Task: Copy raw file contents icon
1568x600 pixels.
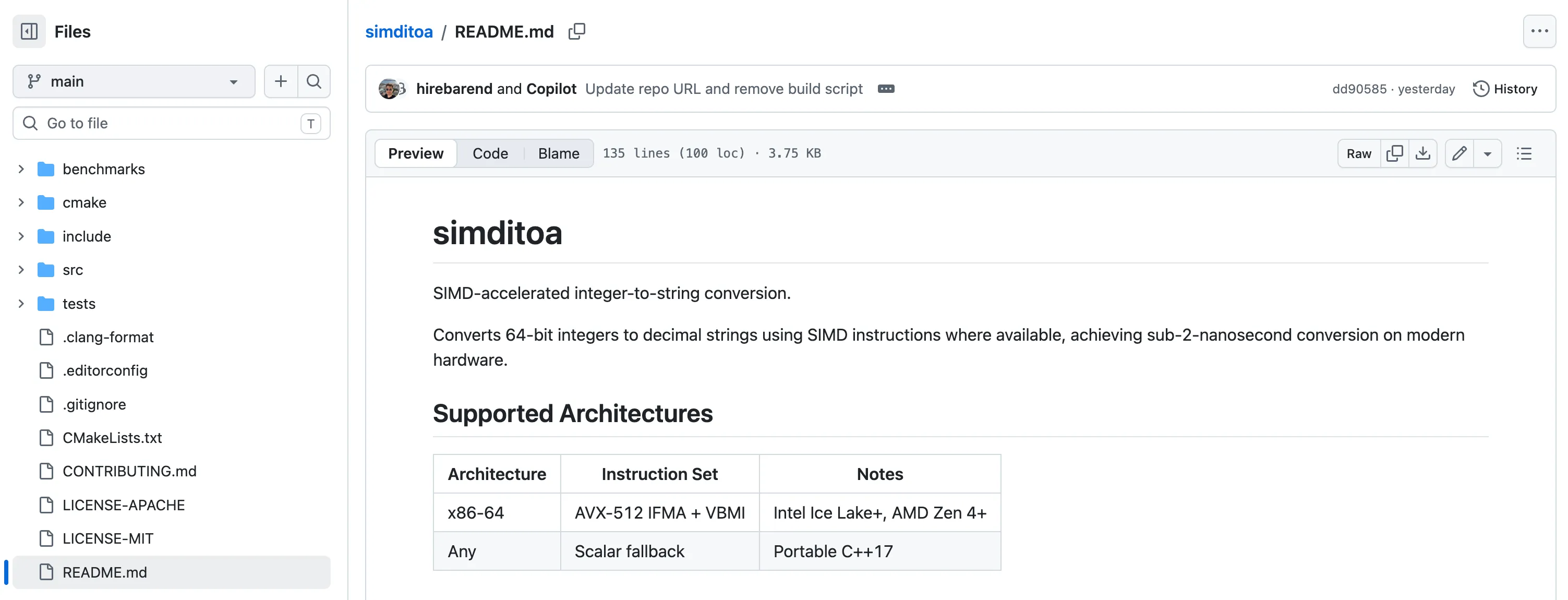Action: pyautogui.click(x=1394, y=153)
